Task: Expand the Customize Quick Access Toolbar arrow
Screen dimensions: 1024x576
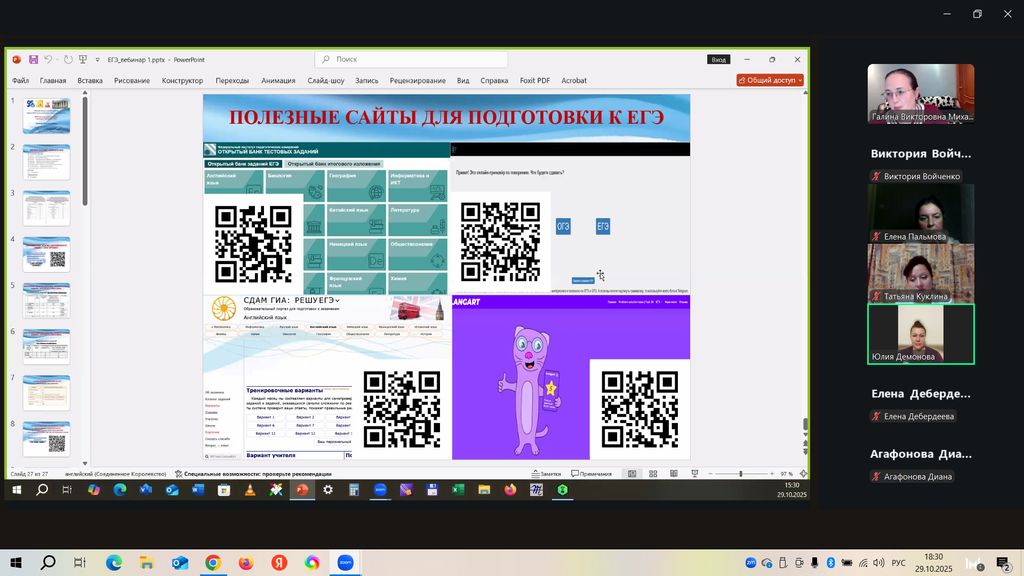Action: pos(97,60)
